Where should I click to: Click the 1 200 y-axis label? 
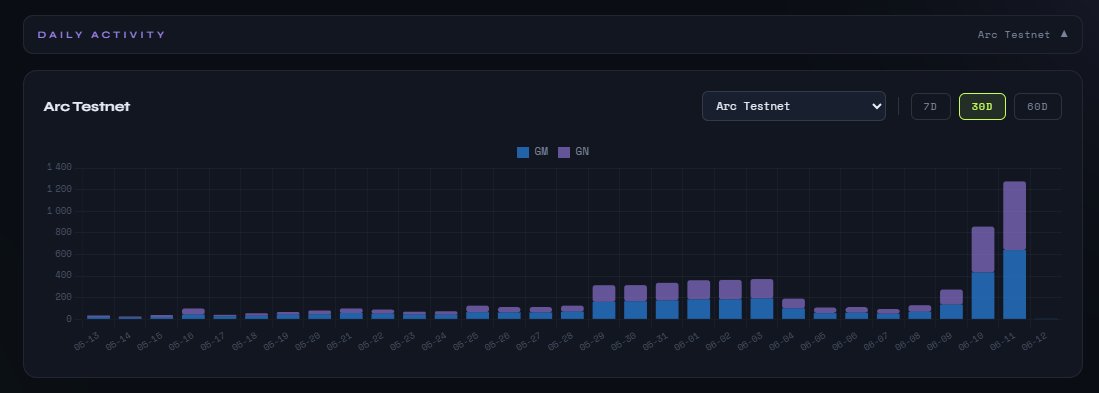(59, 189)
